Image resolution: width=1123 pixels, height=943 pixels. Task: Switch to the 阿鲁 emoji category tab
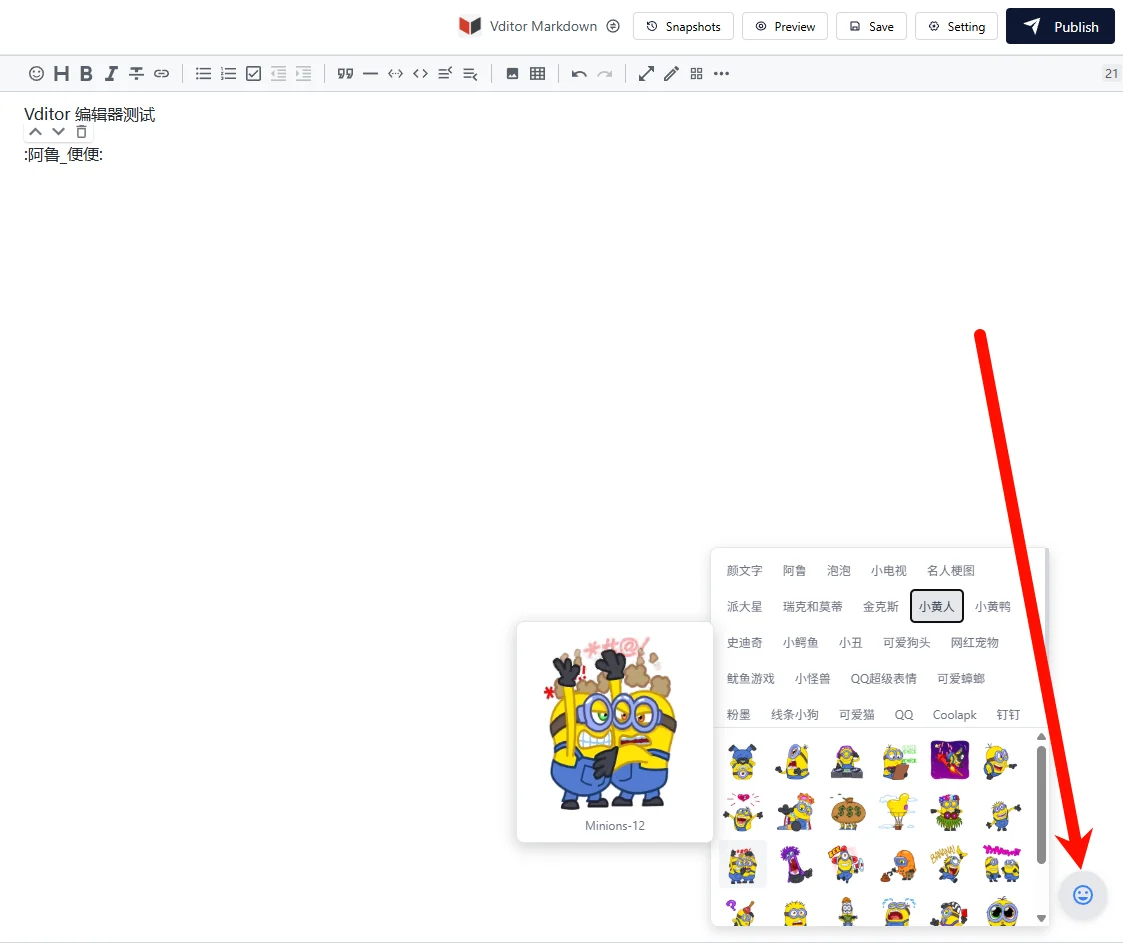(x=794, y=570)
